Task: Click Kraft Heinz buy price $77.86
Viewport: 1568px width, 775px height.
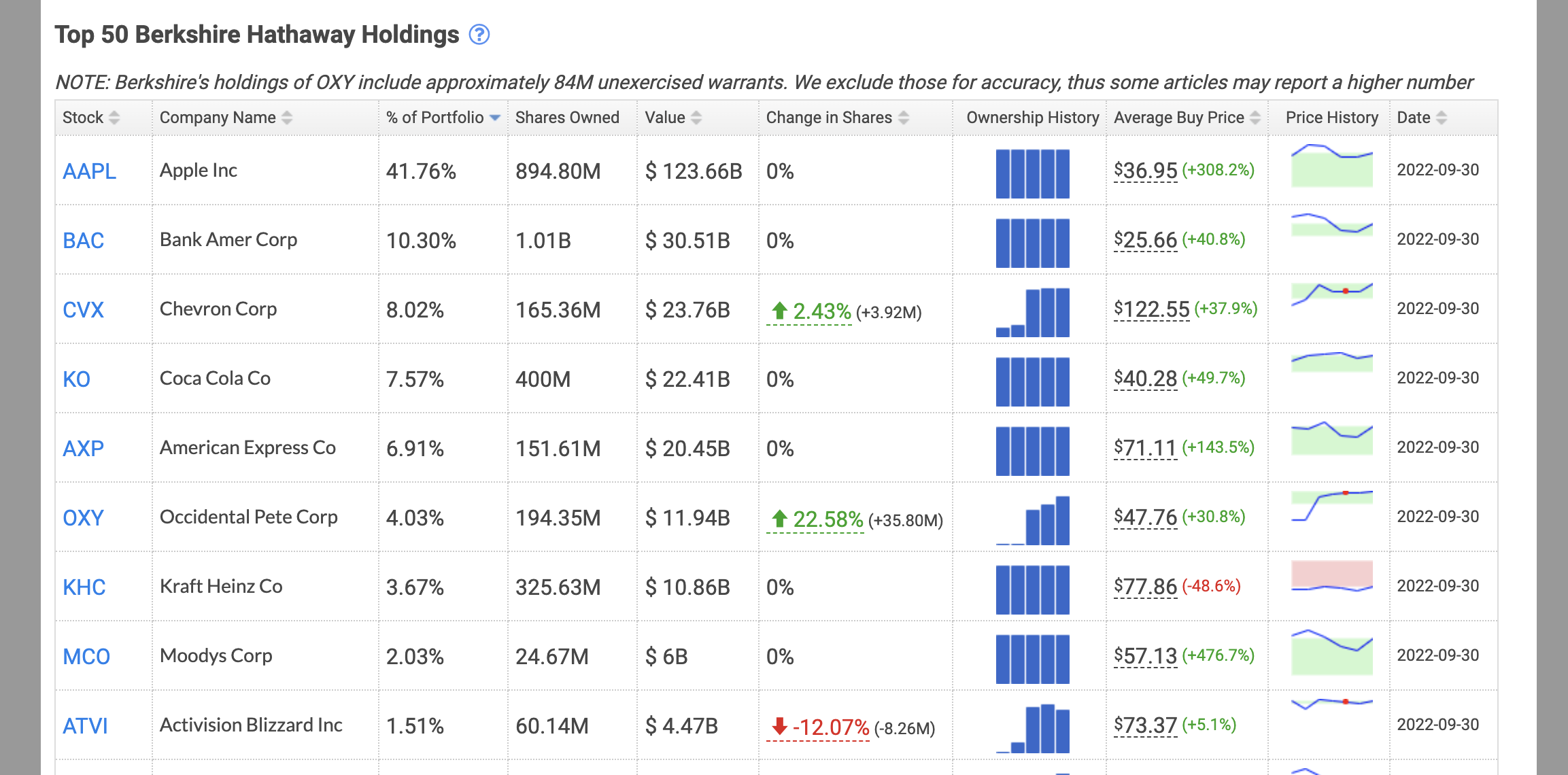Action: 1145,587
